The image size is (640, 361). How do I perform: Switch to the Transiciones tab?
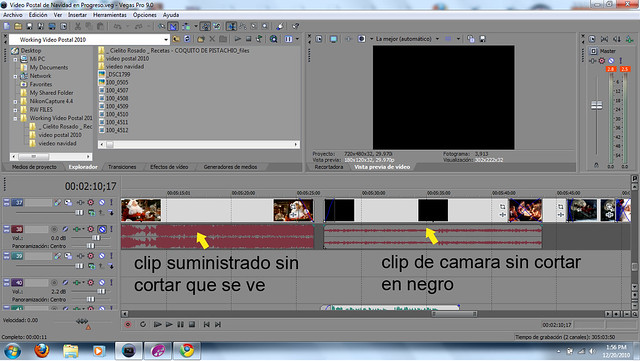122,167
